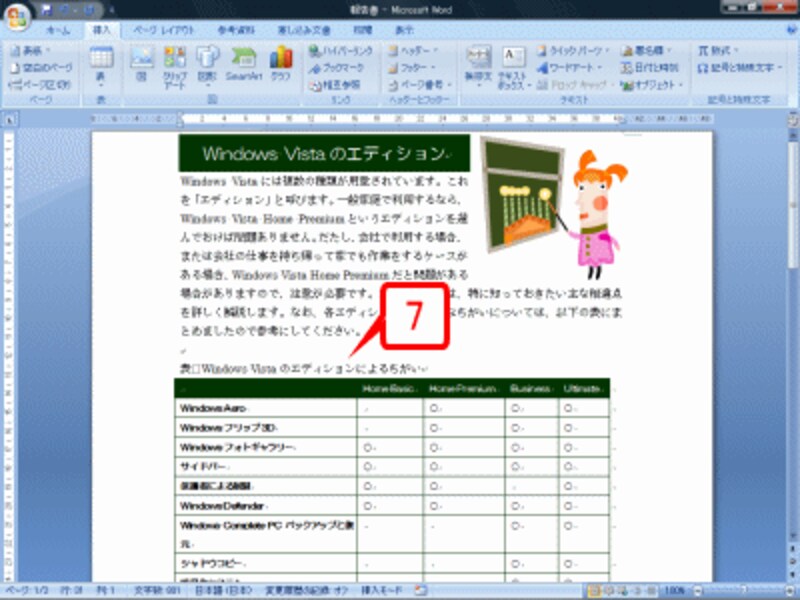Open the Office button menu

pos(17,16)
